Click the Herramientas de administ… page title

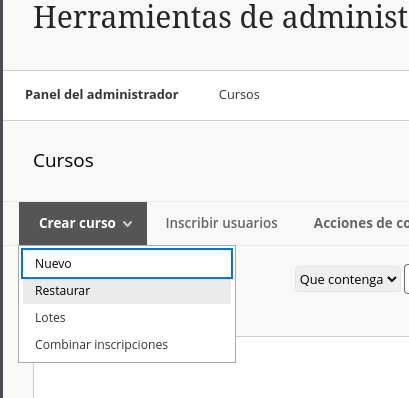221,17
